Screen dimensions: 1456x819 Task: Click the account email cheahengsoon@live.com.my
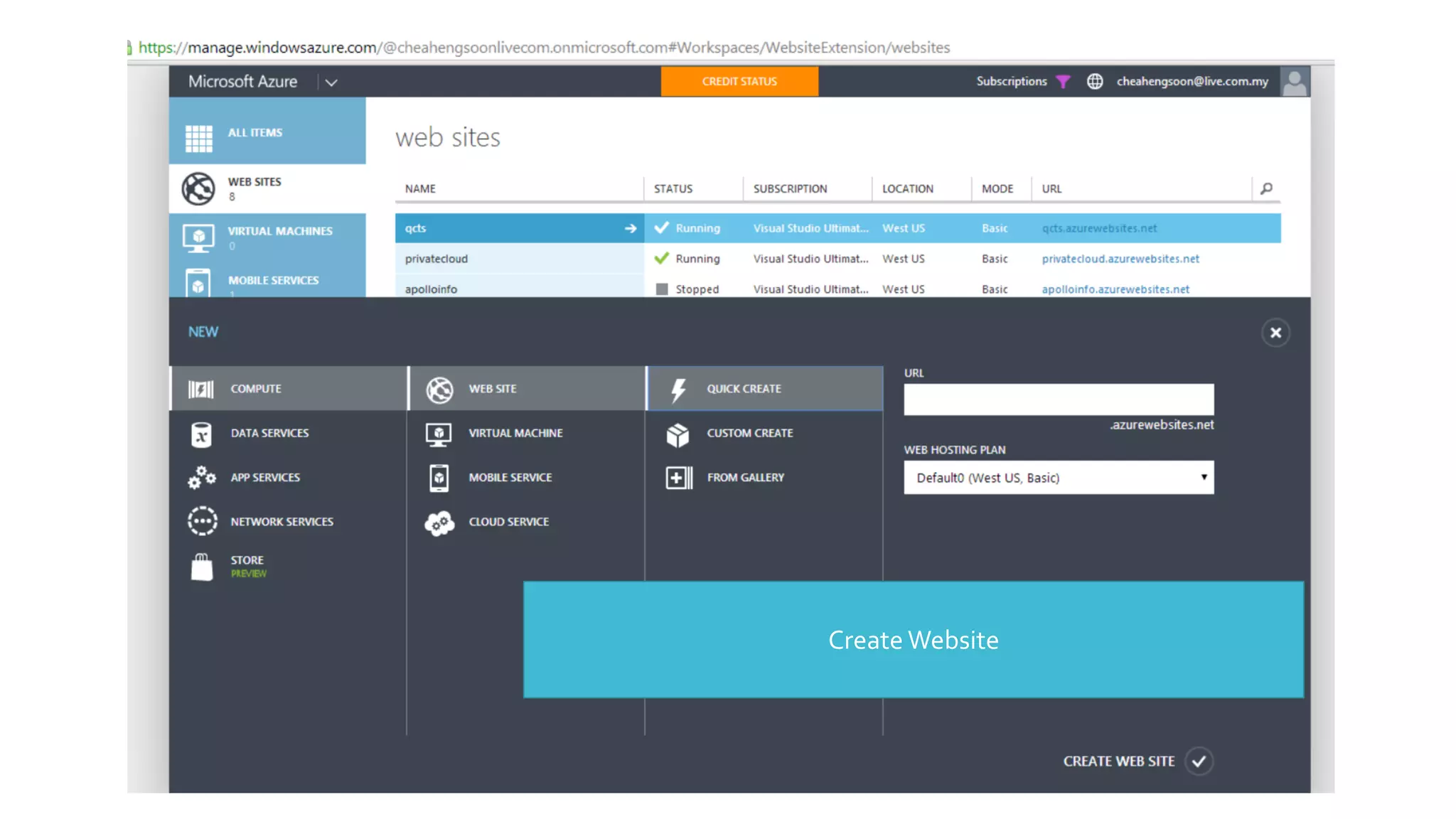(x=1192, y=81)
